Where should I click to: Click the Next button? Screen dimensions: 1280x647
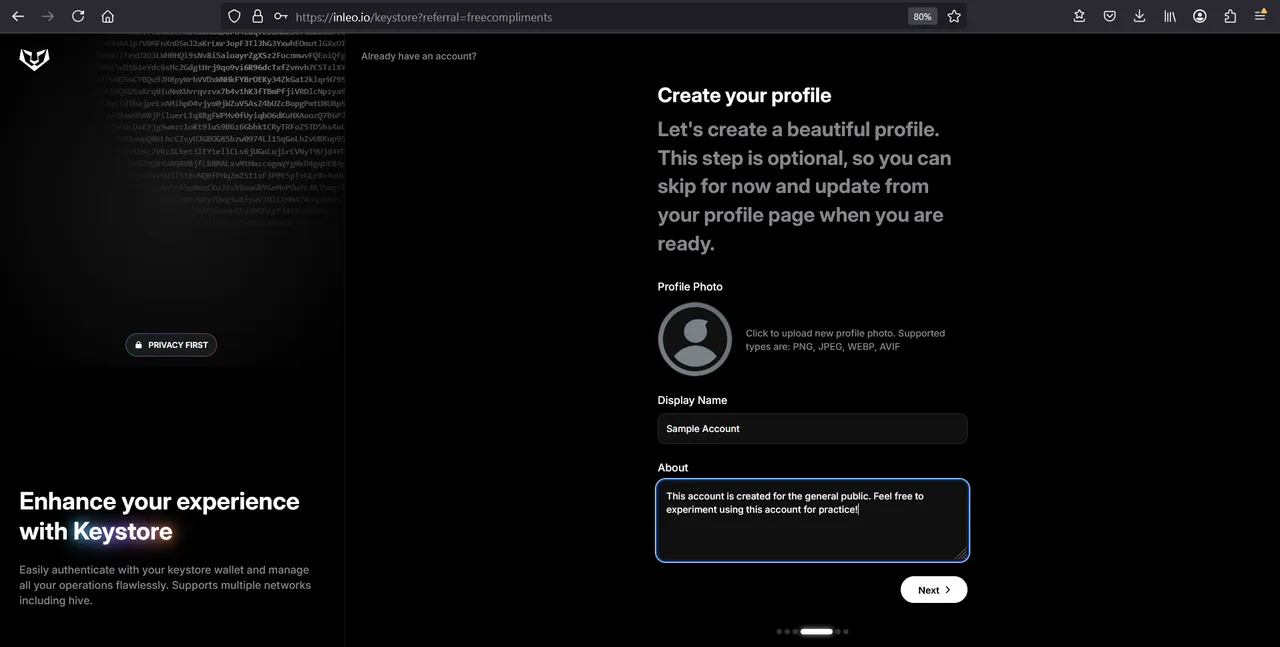pos(934,590)
